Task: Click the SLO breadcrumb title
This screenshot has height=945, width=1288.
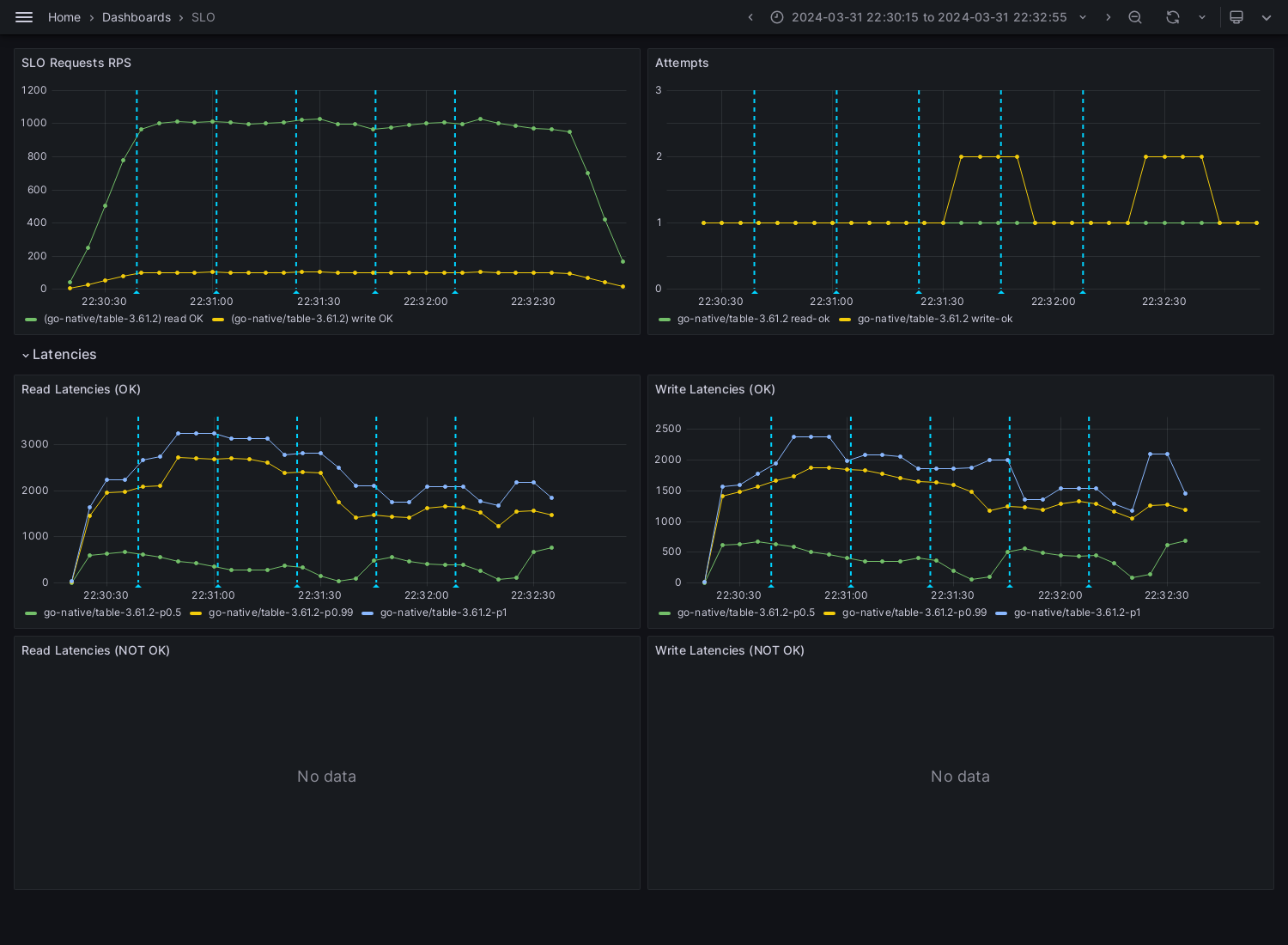Action: [204, 17]
